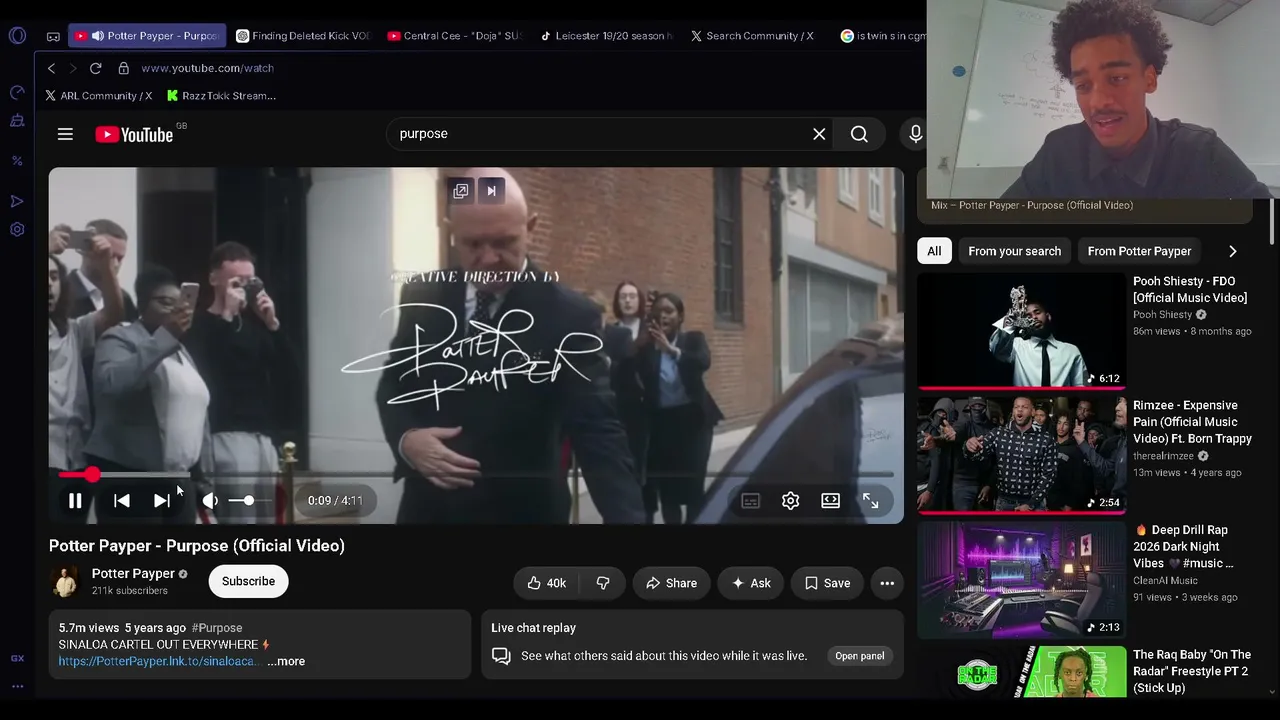Open browser settings gear in sidebar
The image size is (1280, 720).
click(x=17, y=230)
